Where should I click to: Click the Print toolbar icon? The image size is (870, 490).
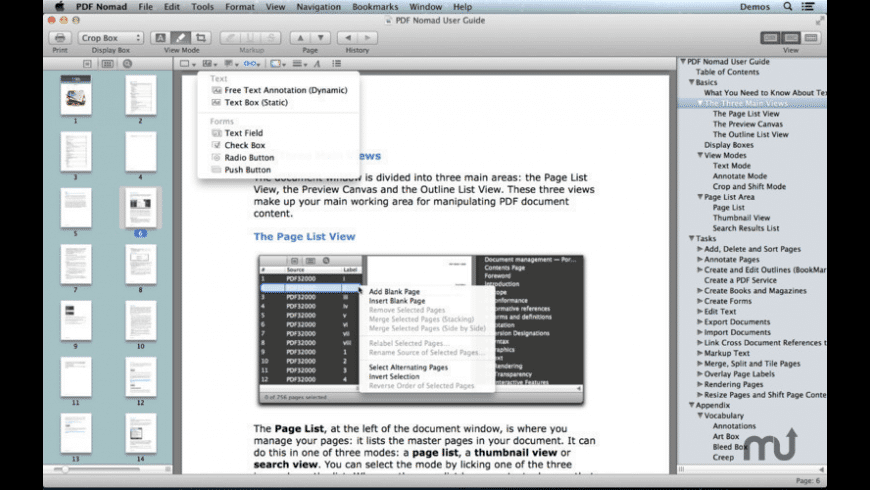point(60,38)
